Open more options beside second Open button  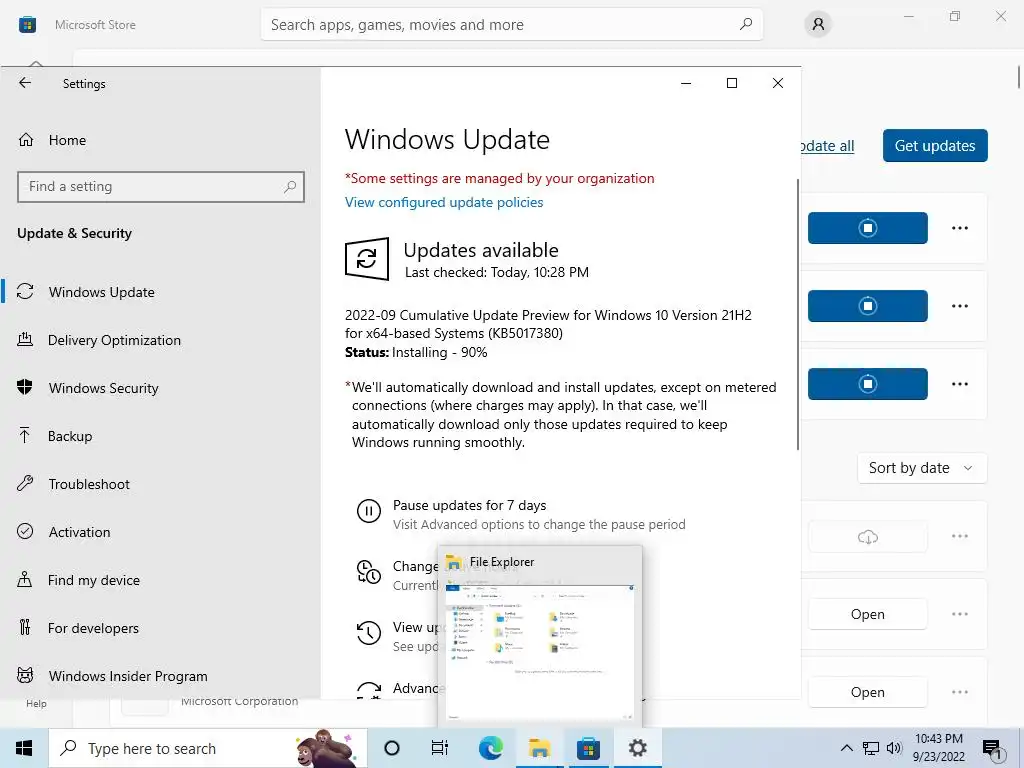[960, 692]
